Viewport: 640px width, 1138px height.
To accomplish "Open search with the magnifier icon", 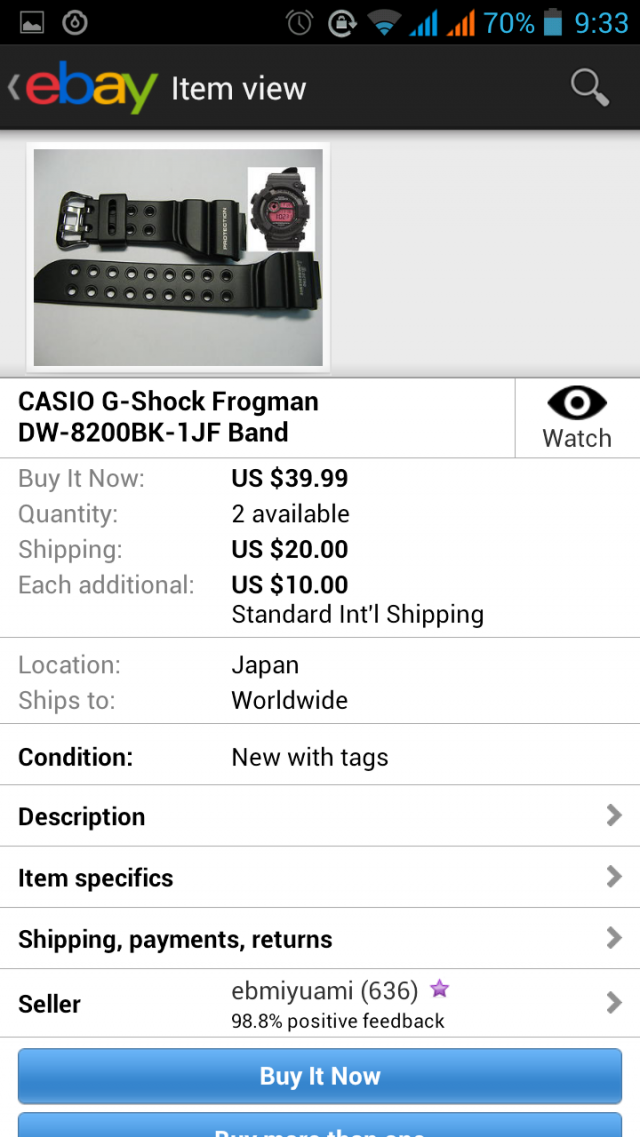I will 589,88.
